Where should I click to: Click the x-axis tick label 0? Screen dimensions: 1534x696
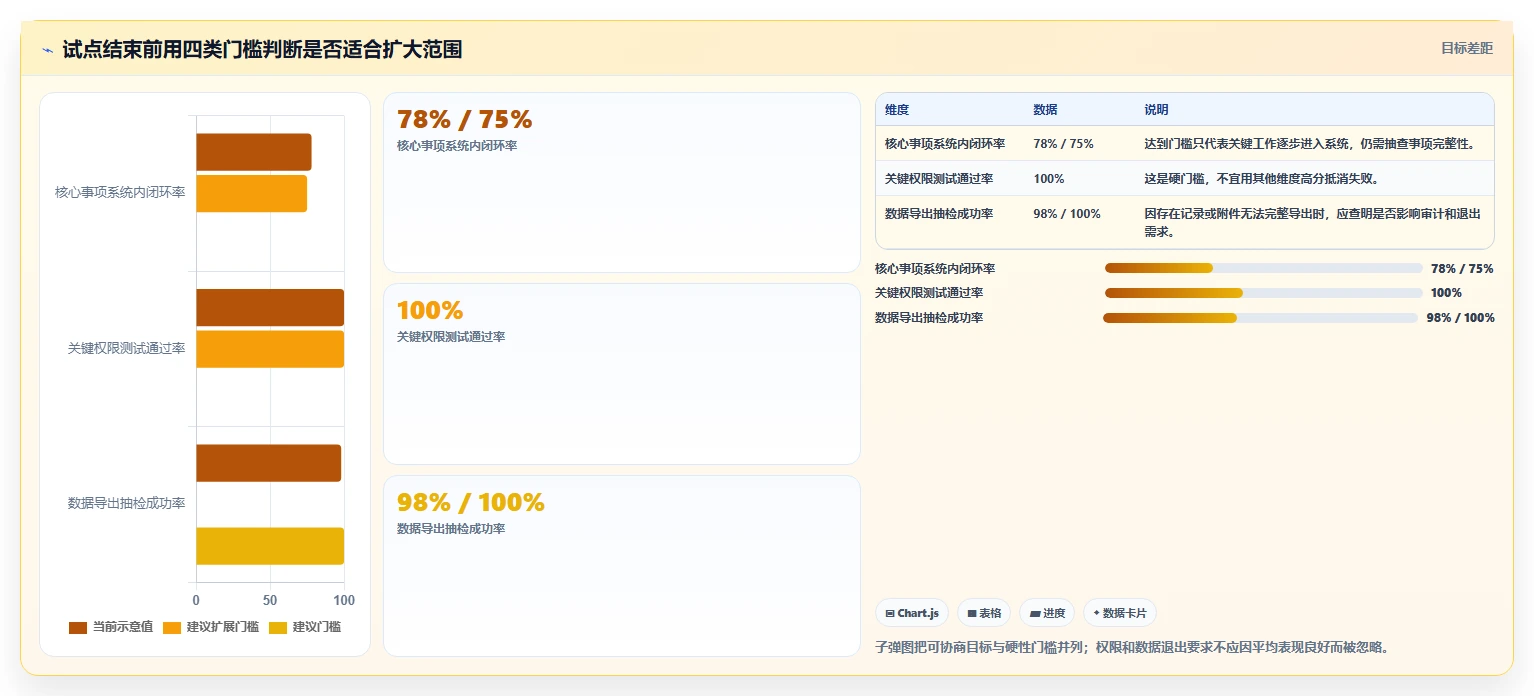point(196,601)
